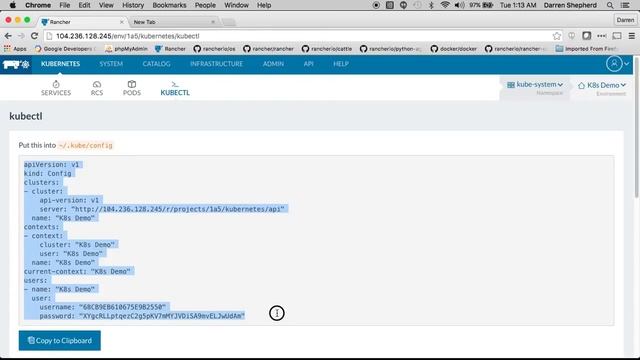This screenshot has height=360, width=640.
Task: Open the user avatar account menu
Action: pos(614,64)
